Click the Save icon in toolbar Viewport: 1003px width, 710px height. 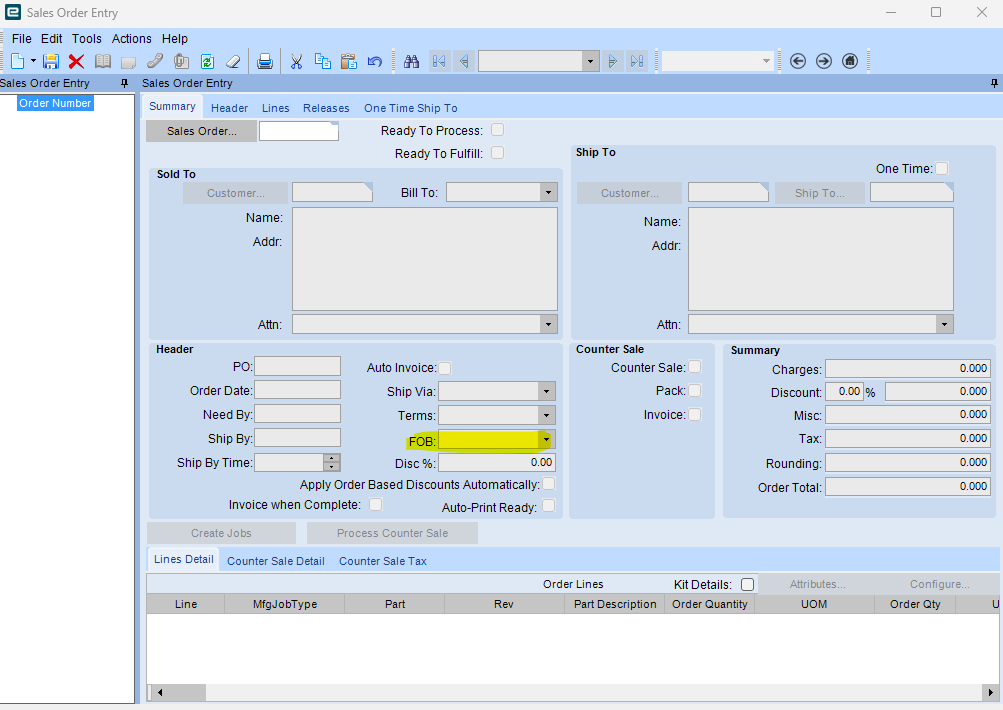pos(51,61)
